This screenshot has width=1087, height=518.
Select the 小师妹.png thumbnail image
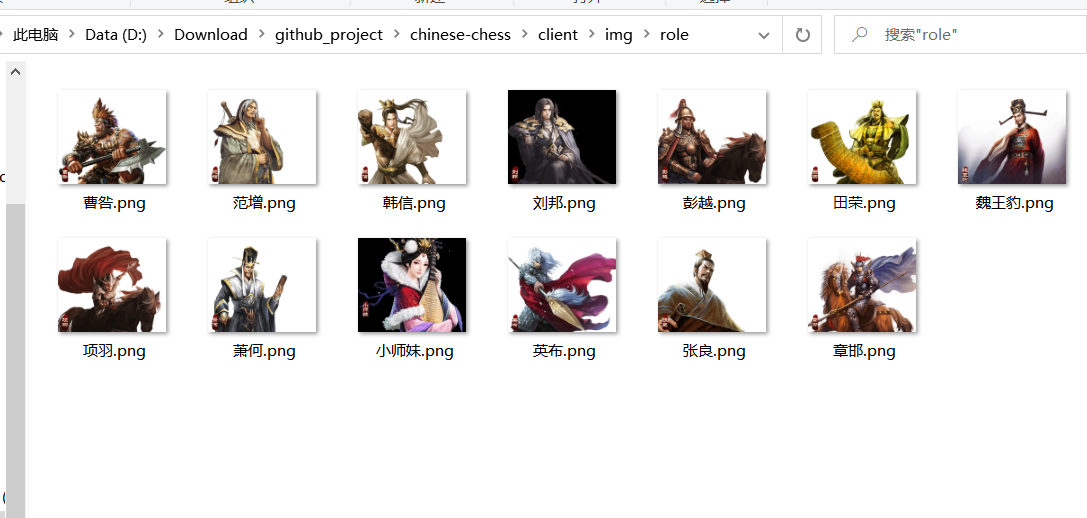tap(412, 285)
